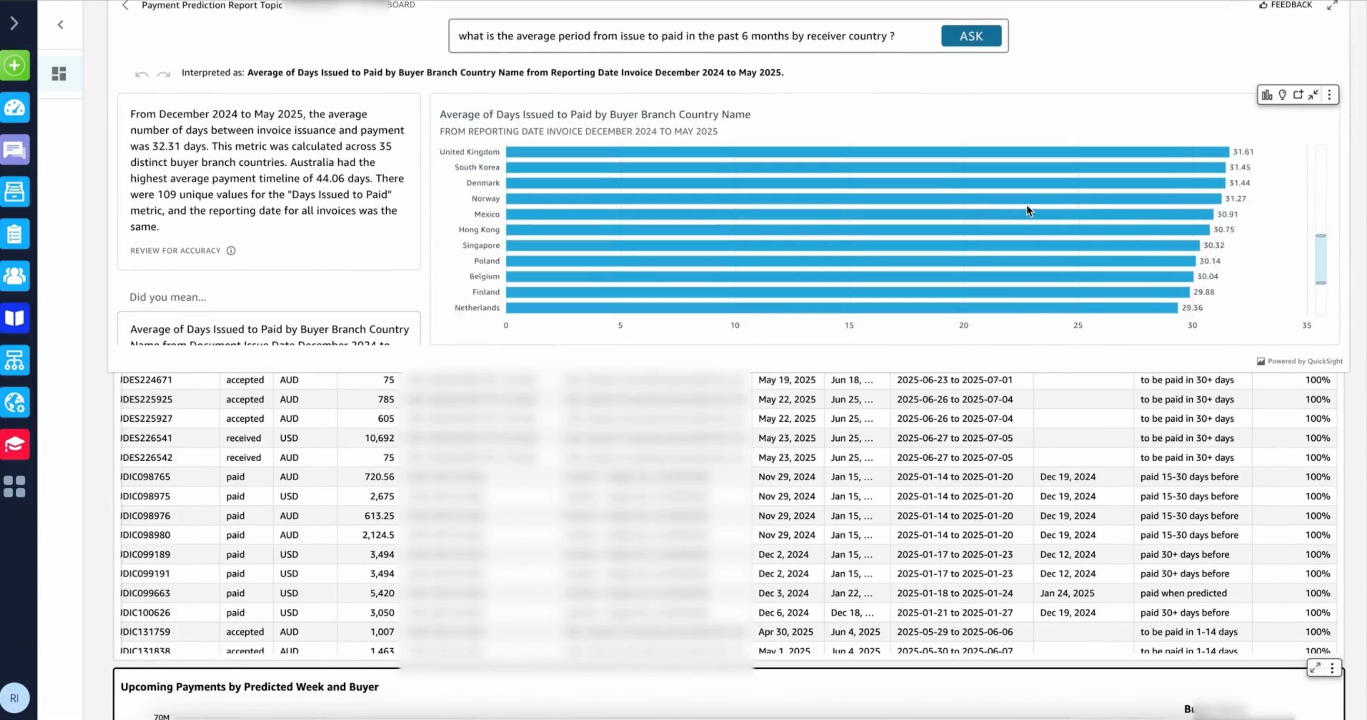Image resolution: width=1367 pixels, height=720 pixels.
Task: Open the chart's three-dot more options menu
Action: point(1329,95)
